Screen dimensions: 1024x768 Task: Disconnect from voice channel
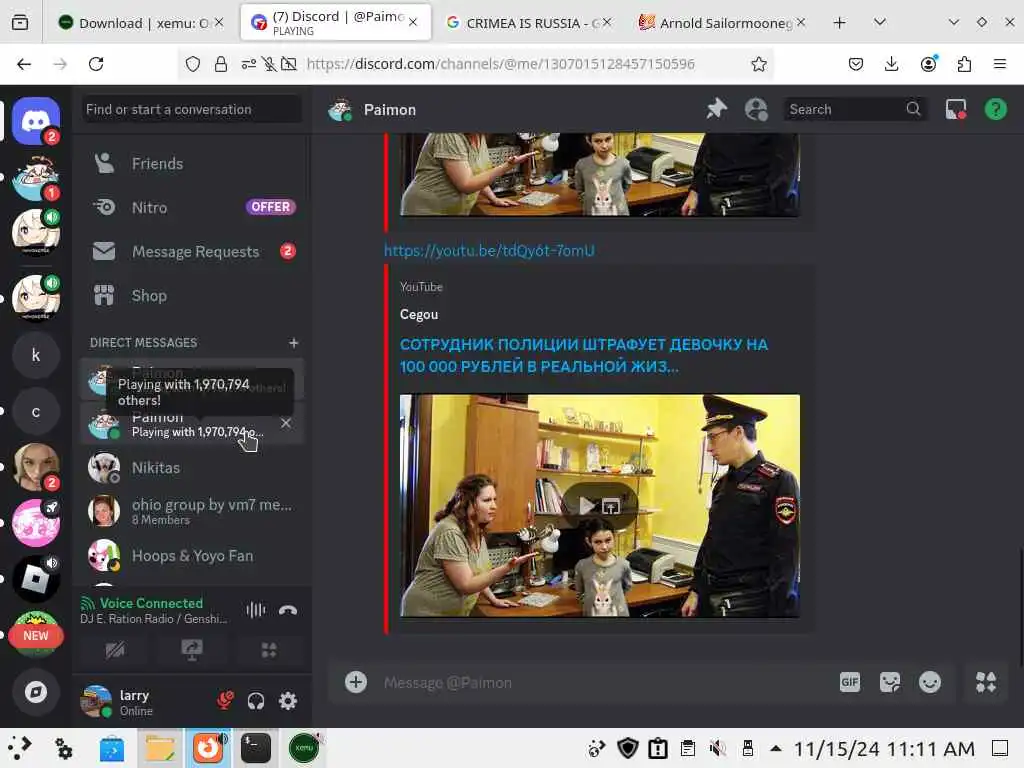click(x=288, y=610)
